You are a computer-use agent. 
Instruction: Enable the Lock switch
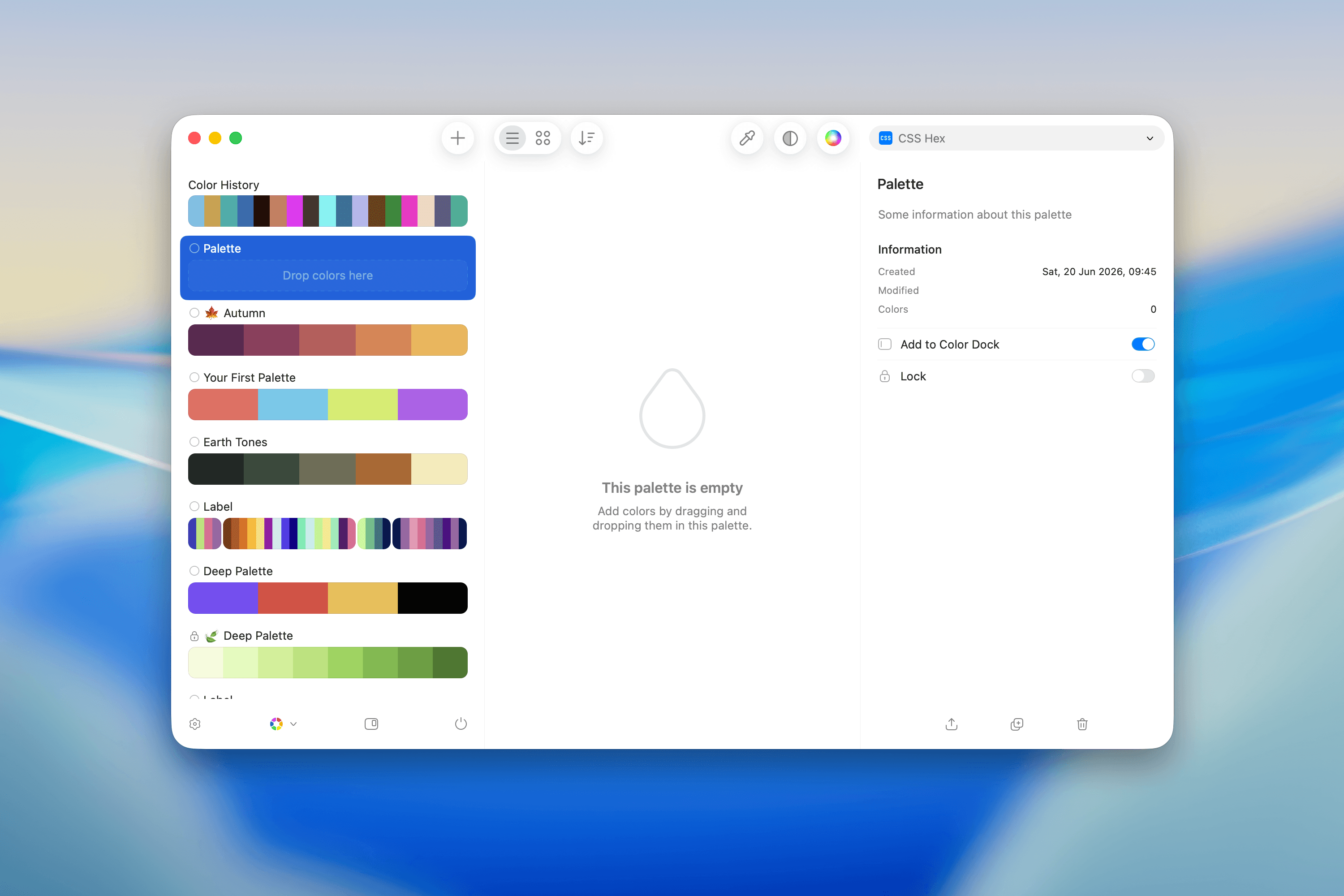1143,376
